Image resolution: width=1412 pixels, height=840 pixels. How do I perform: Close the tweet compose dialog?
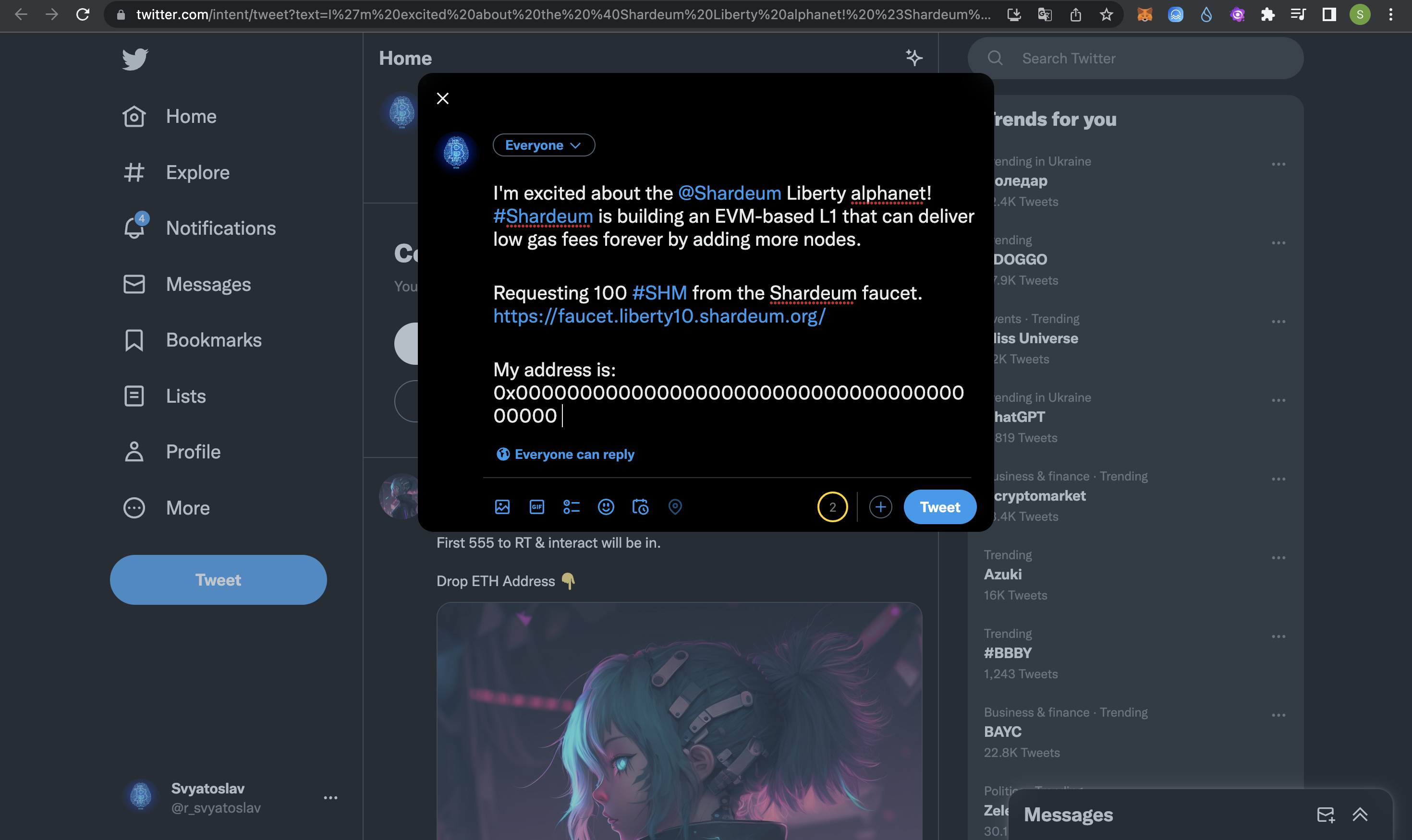tap(443, 98)
